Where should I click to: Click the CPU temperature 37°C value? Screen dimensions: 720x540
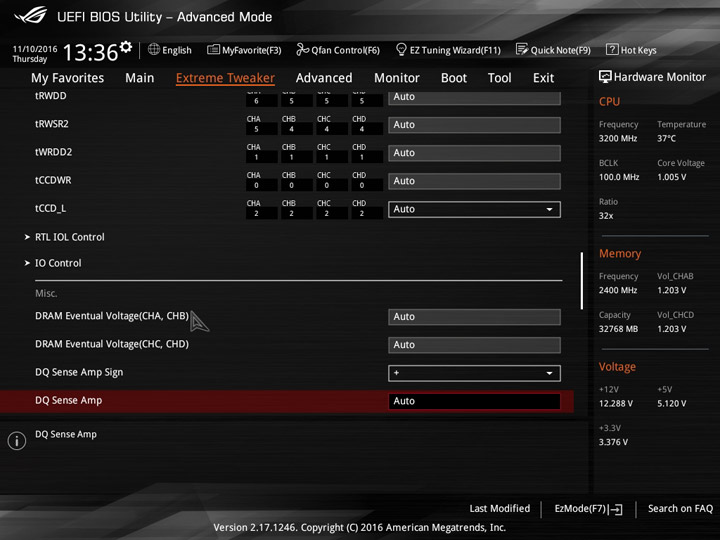[666, 138]
